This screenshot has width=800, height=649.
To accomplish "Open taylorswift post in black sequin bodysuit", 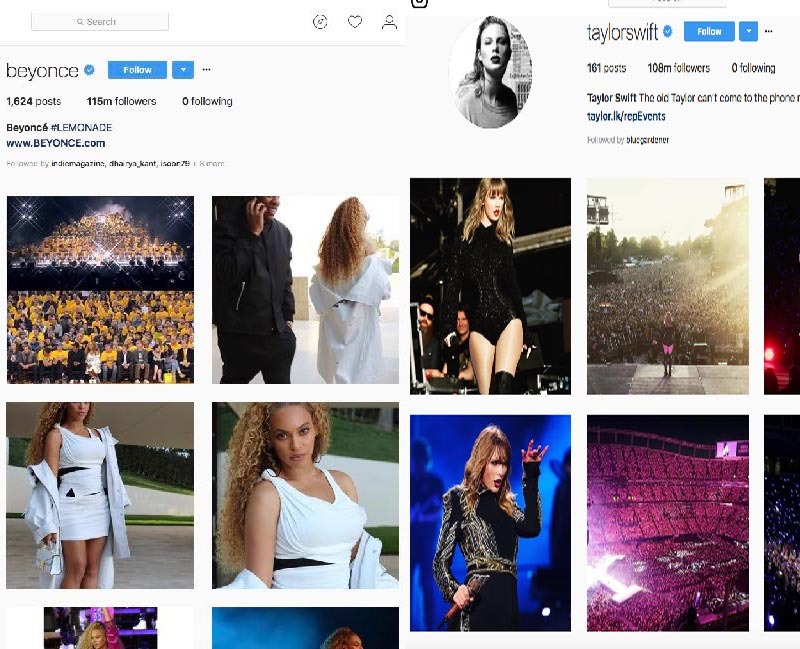I will point(490,286).
